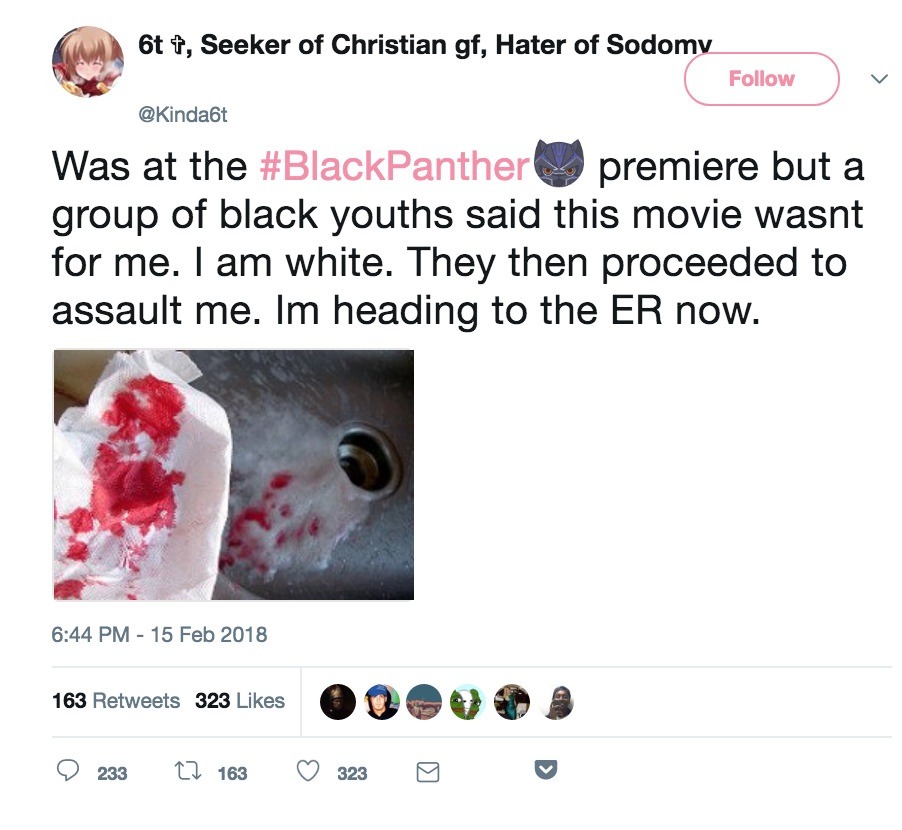Click the 6:44 PM - 15 Feb 2018 timestamp
This screenshot has width=902, height=830.
click(160, 634)
